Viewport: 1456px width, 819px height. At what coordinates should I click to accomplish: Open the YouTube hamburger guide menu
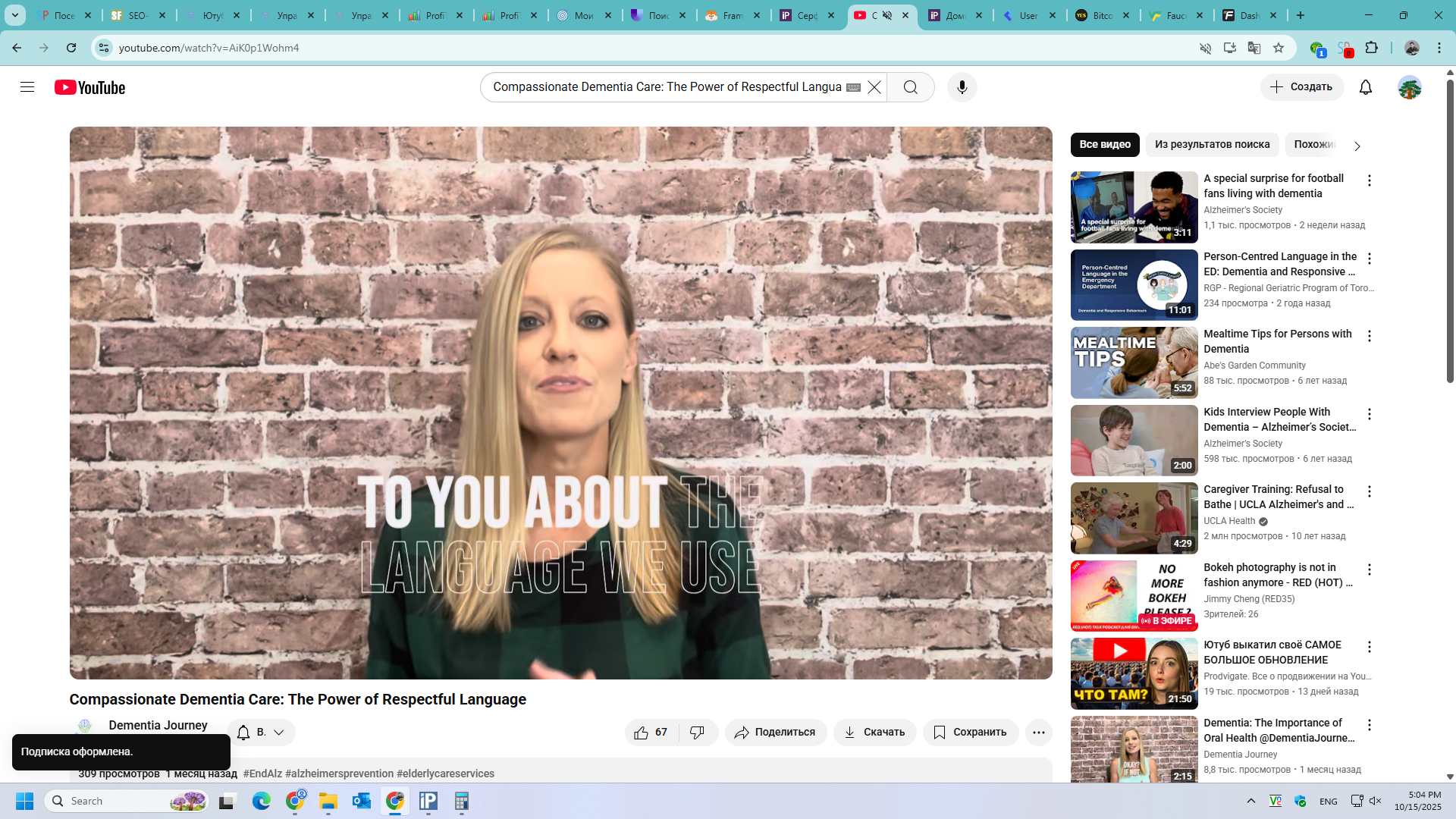[27, 87]
